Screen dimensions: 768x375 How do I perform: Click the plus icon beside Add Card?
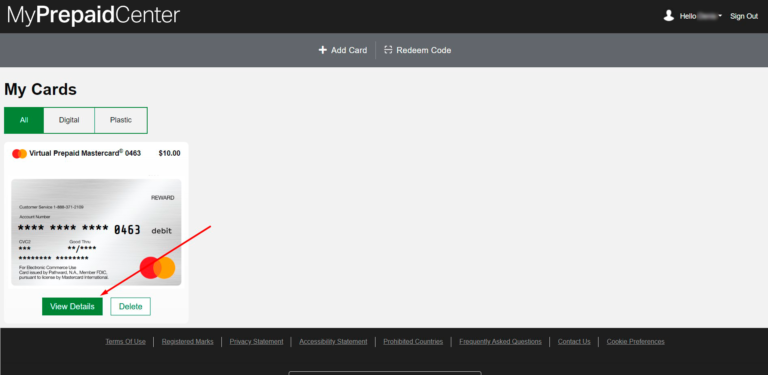[322, 50]
